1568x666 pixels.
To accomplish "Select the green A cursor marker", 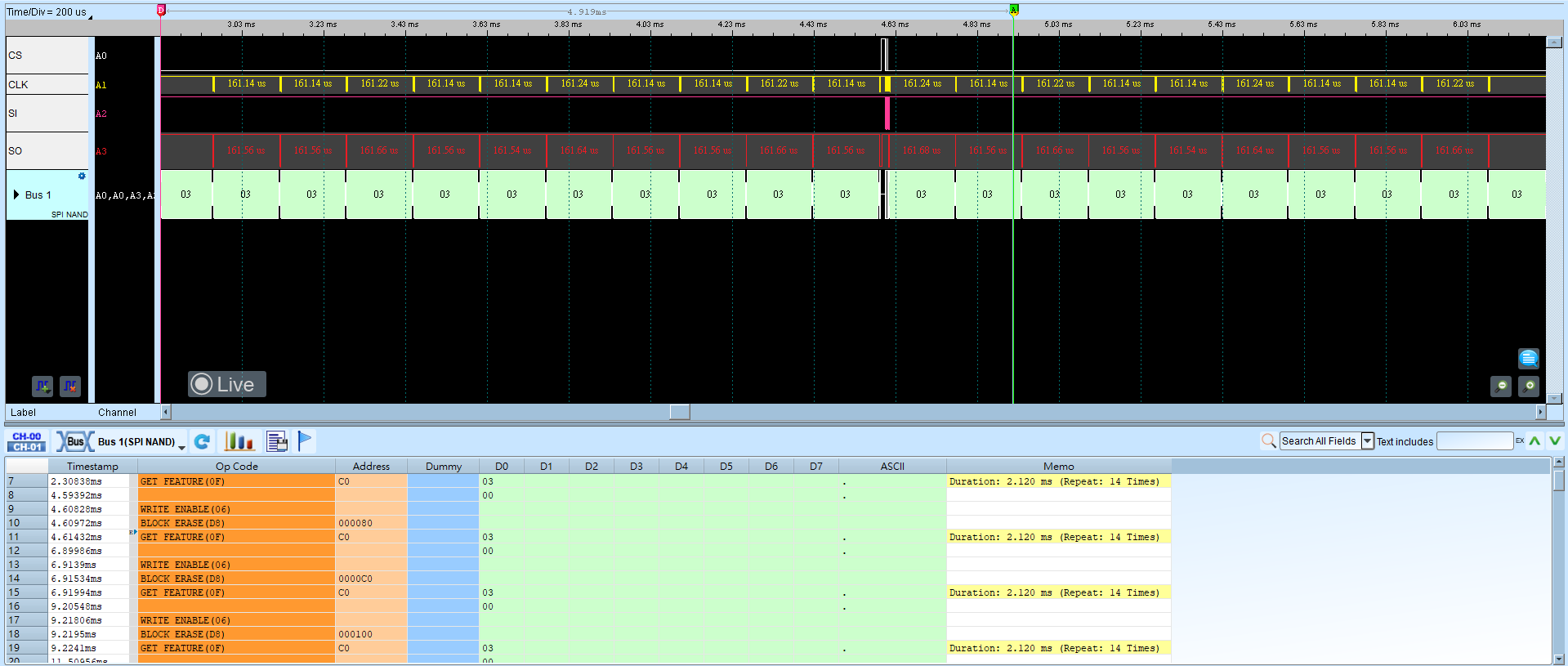I will 1014,10.
